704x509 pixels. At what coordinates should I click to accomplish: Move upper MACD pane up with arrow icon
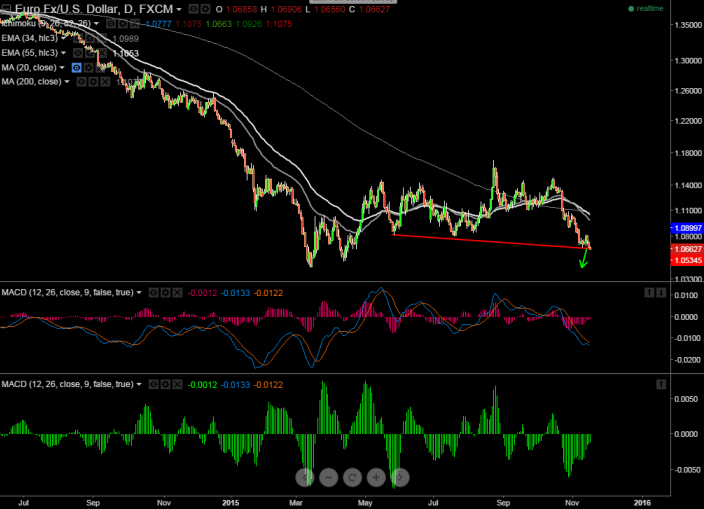pyautogui.click(x=649, y=293)
